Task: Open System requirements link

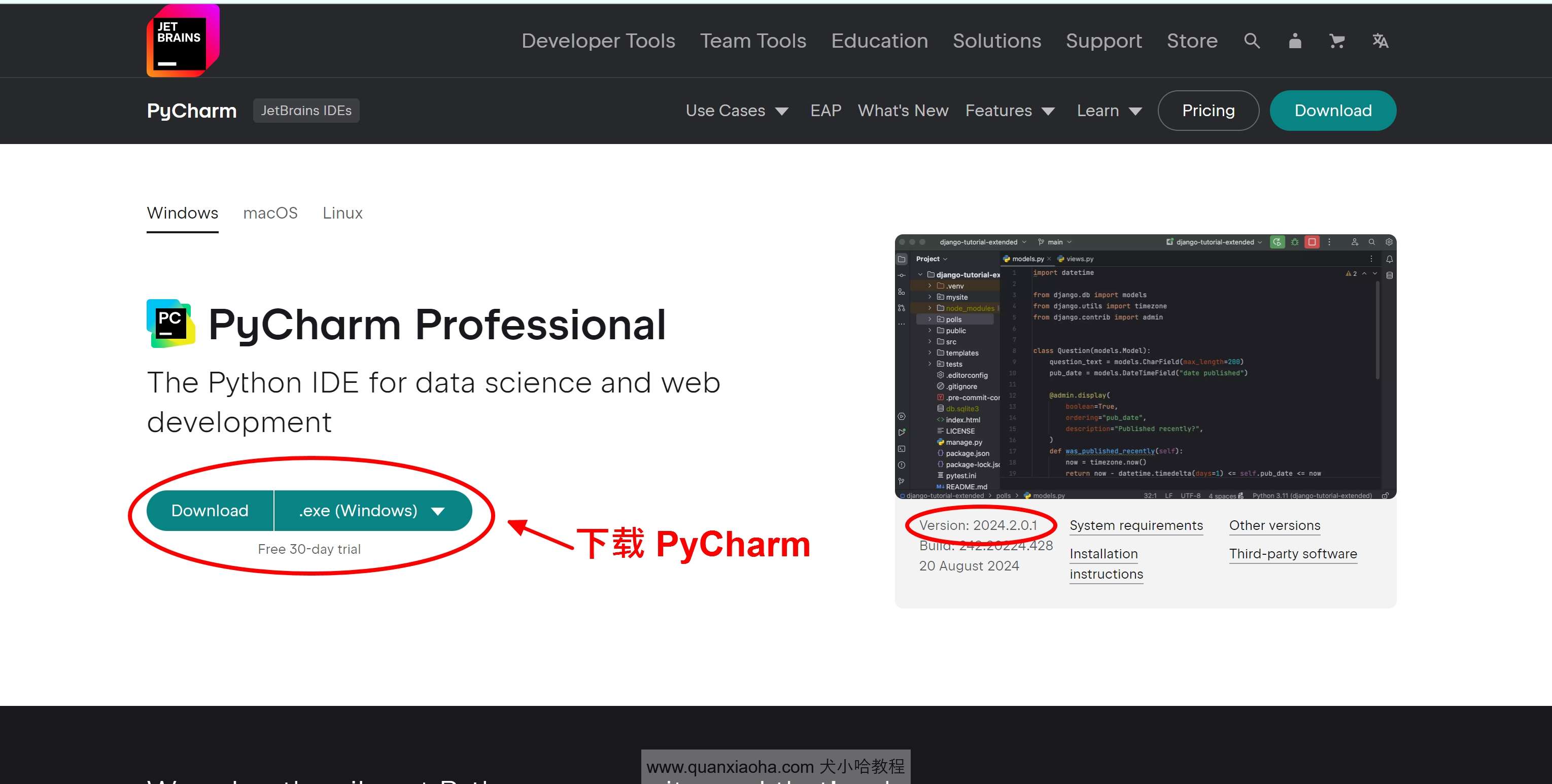Action: pyautogui.click(x=1136, y=526)
